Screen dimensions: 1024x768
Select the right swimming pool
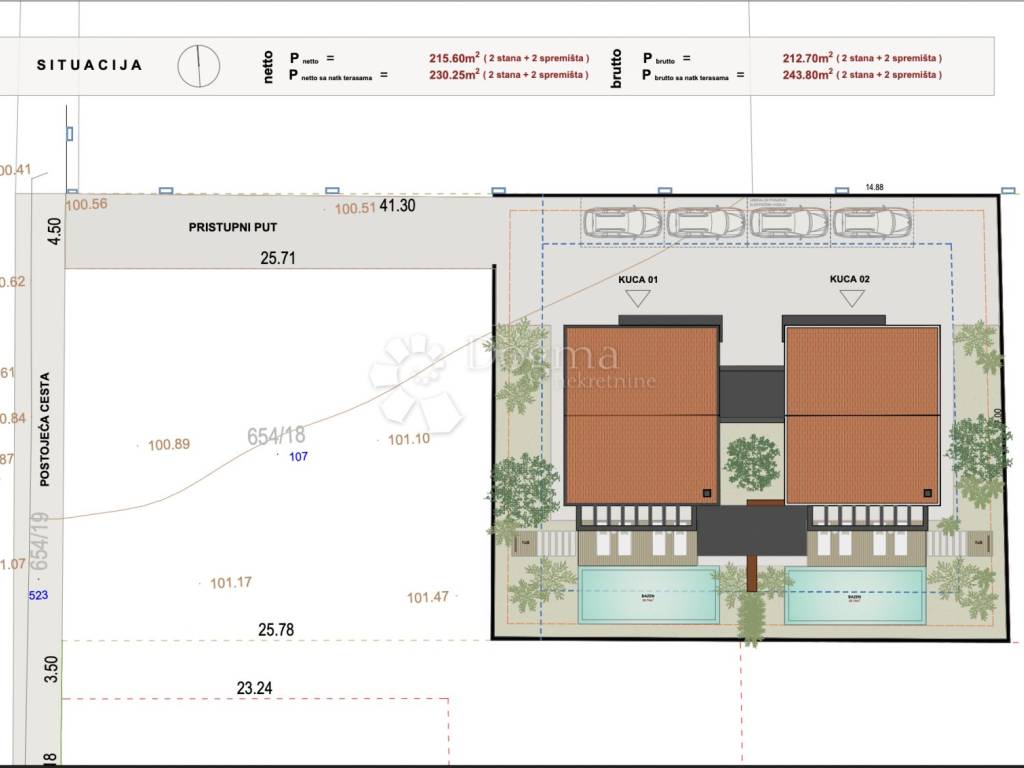855,595
